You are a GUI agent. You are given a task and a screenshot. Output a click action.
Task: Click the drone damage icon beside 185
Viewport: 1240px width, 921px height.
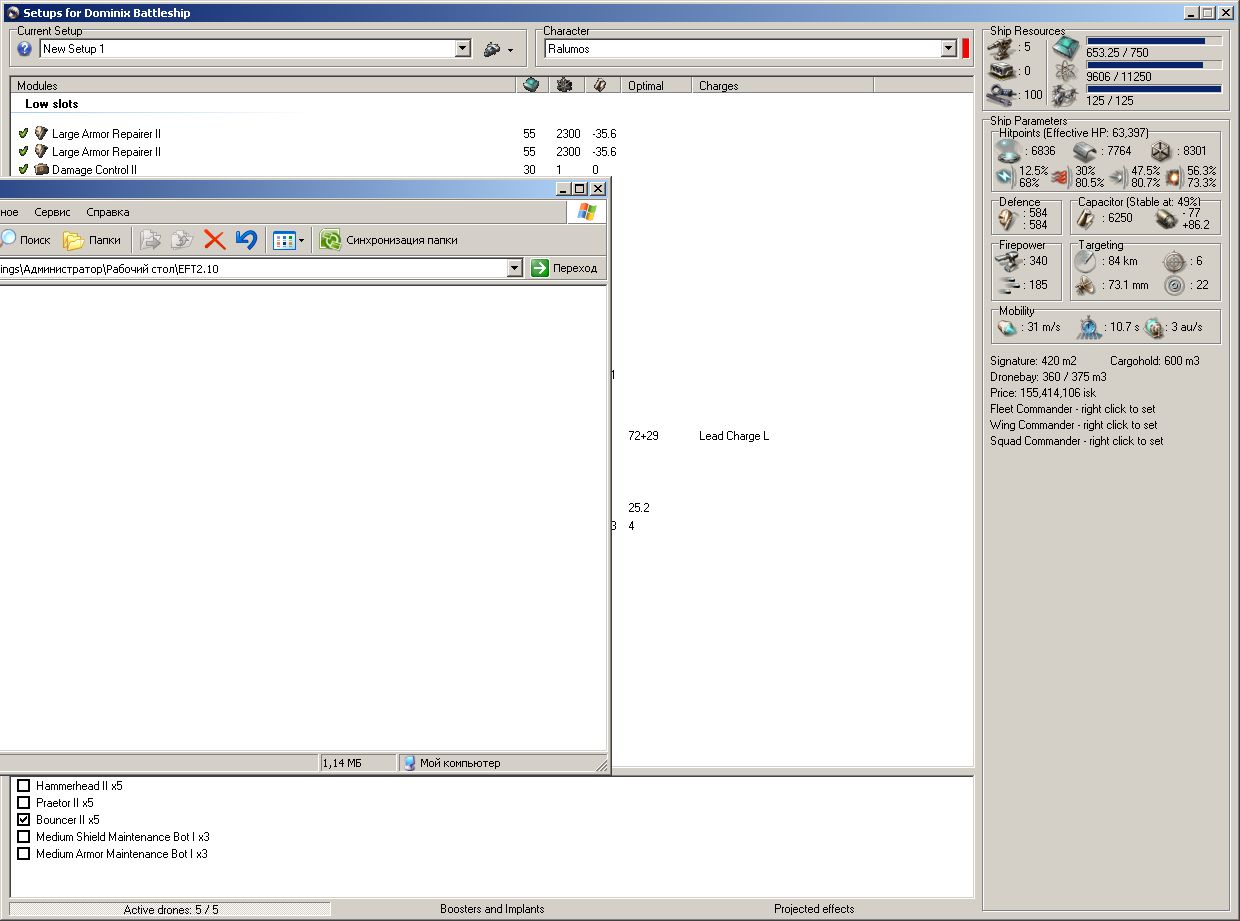pos(1008,286)
